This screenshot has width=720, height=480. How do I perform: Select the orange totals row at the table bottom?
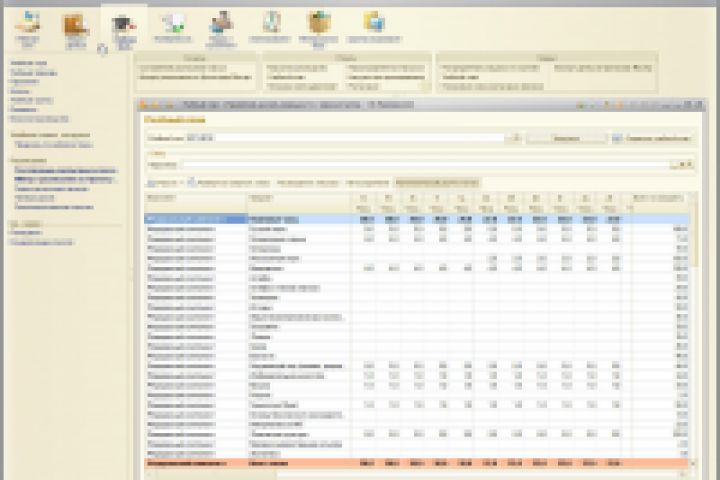click(416, 463)
